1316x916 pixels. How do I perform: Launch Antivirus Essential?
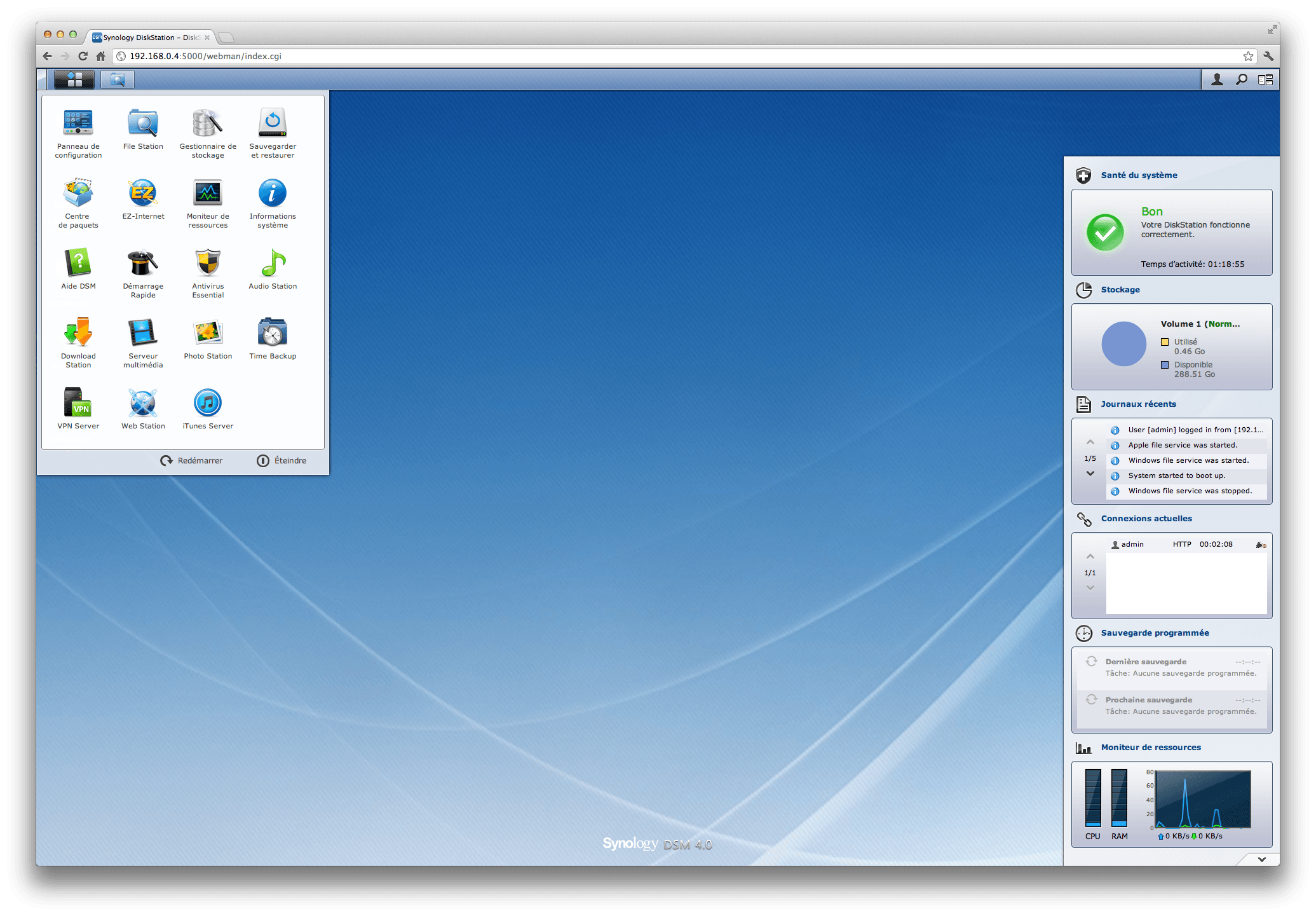(x=208, y=263)
